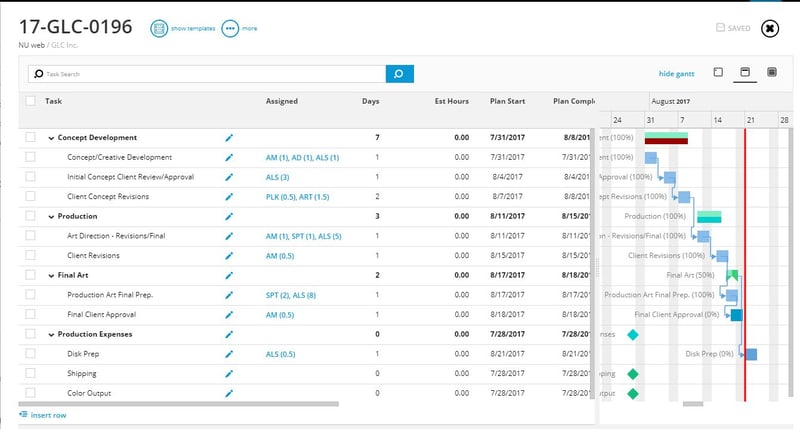
Task: Click the insert row link
Action: (48, 415)
